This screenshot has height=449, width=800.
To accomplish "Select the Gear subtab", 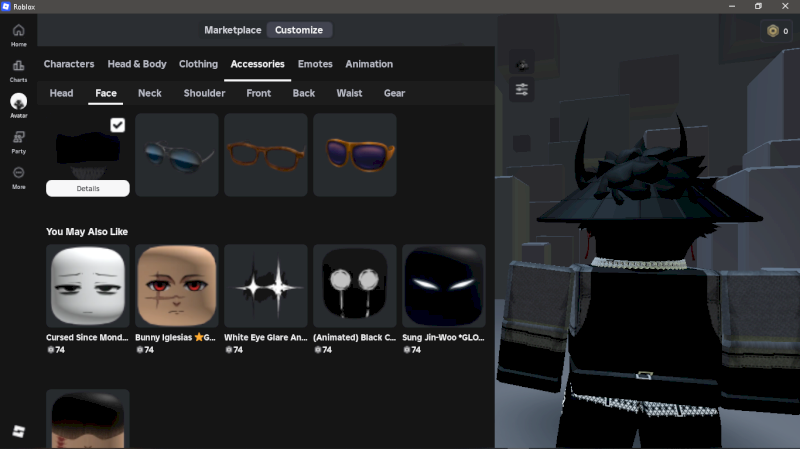I will [x=394, y=93].
